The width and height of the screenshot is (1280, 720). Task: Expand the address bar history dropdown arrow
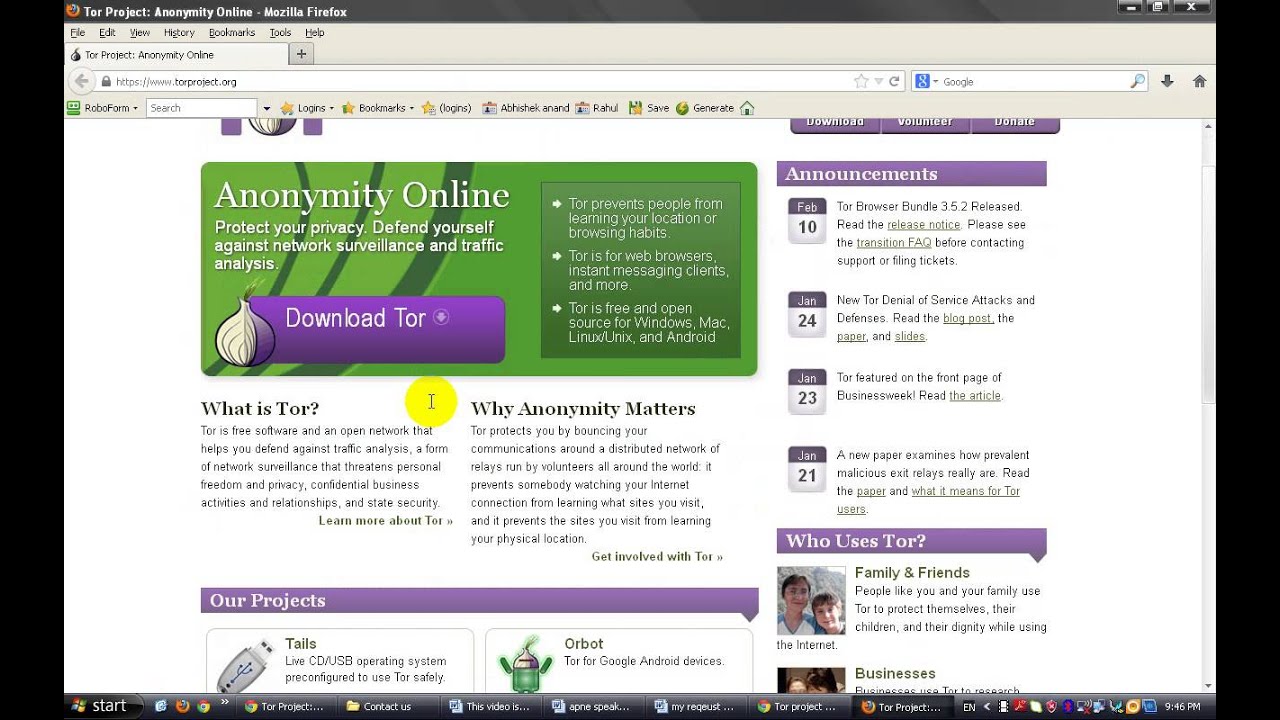[879, 81]
